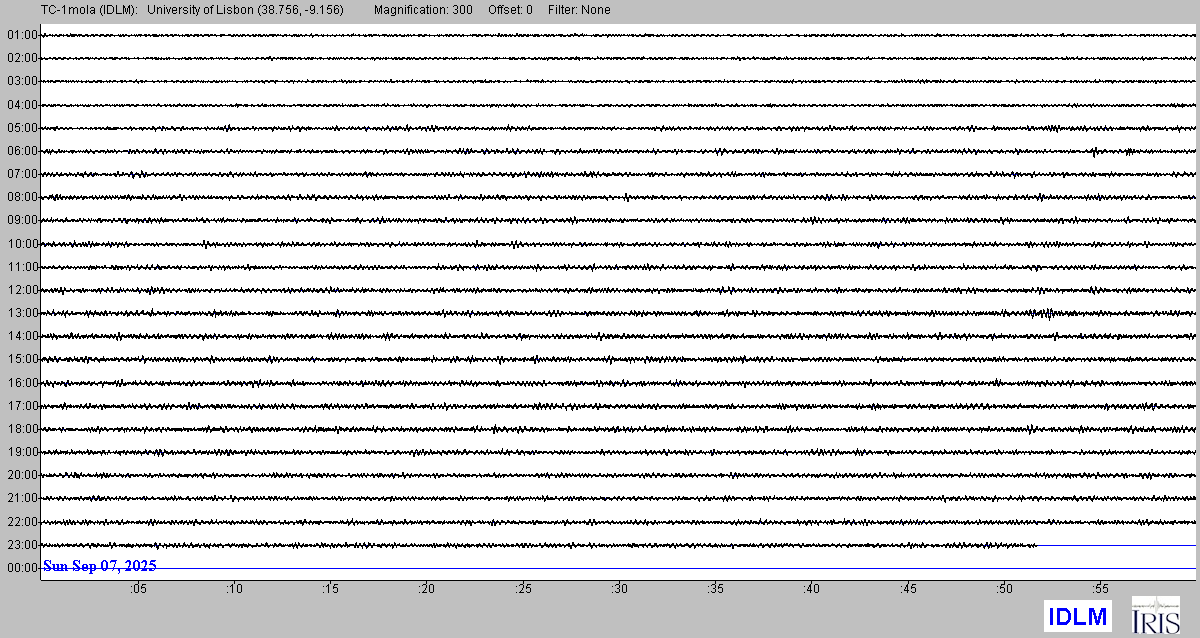Click the :15 minute axis marker

pyautogui.click(x=331, y=589)
